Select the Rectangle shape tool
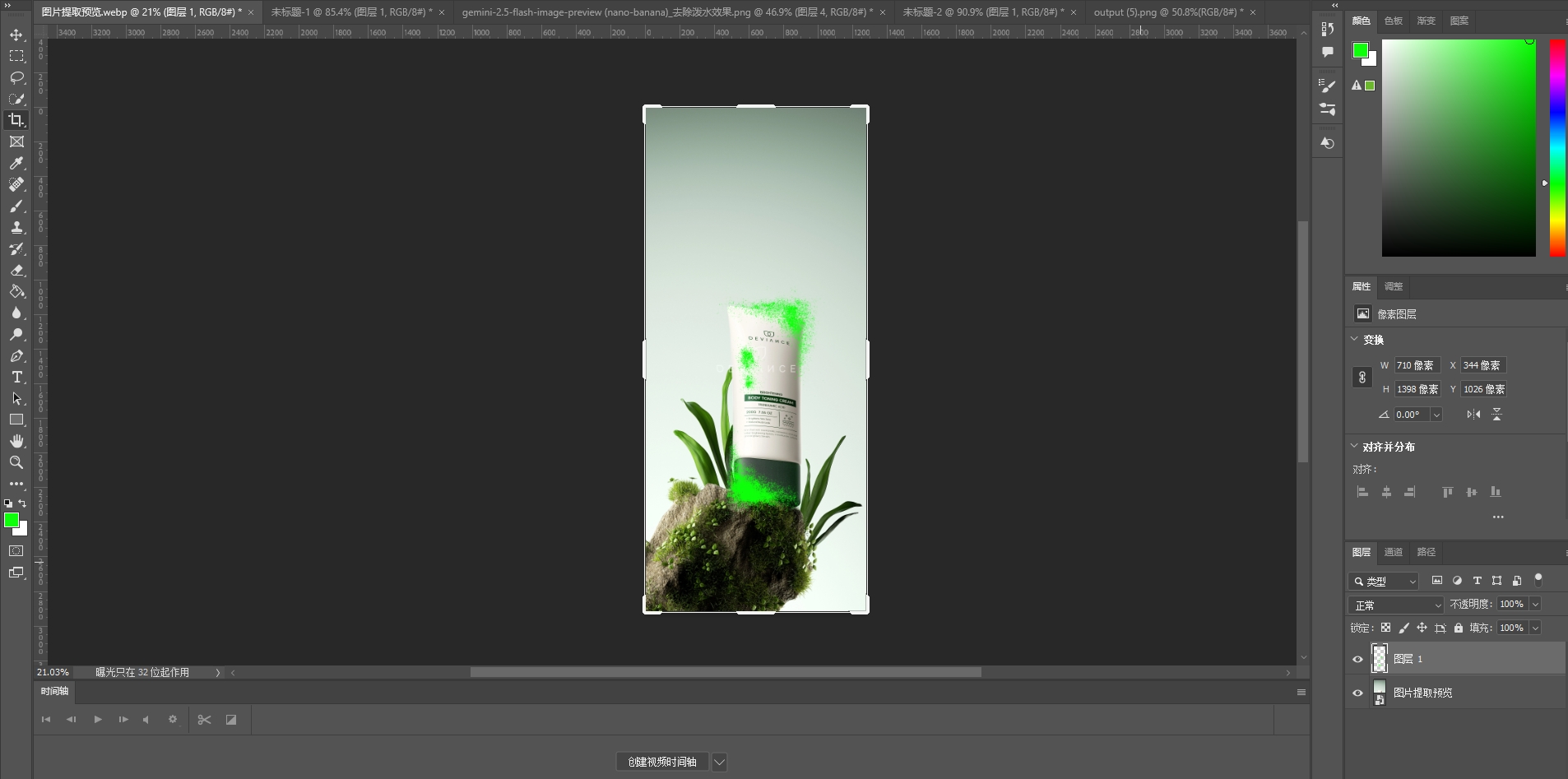 coord(16,420)
